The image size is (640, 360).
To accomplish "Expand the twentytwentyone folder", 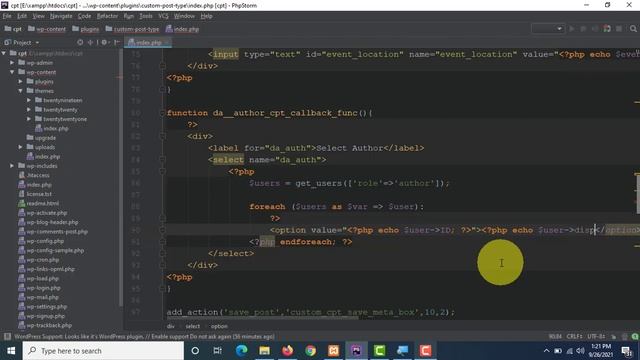I will 29,119.
